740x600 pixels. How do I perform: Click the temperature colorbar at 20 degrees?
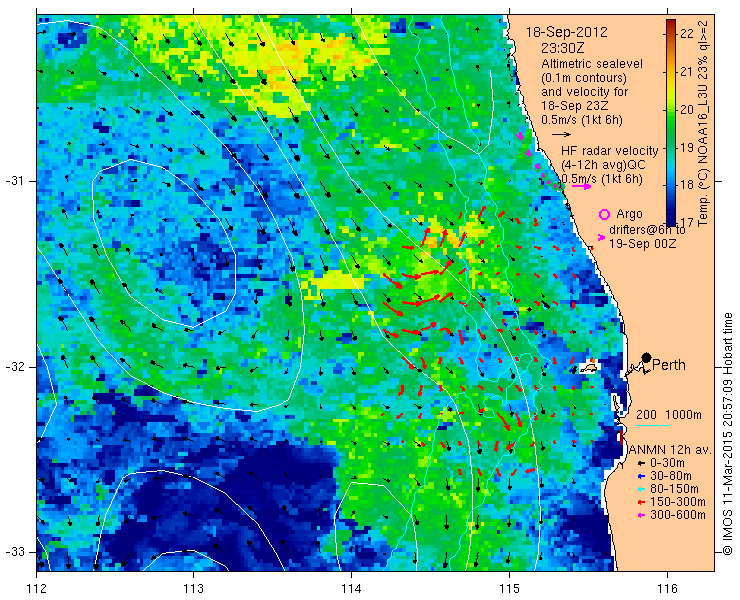[x=671, y=110]
